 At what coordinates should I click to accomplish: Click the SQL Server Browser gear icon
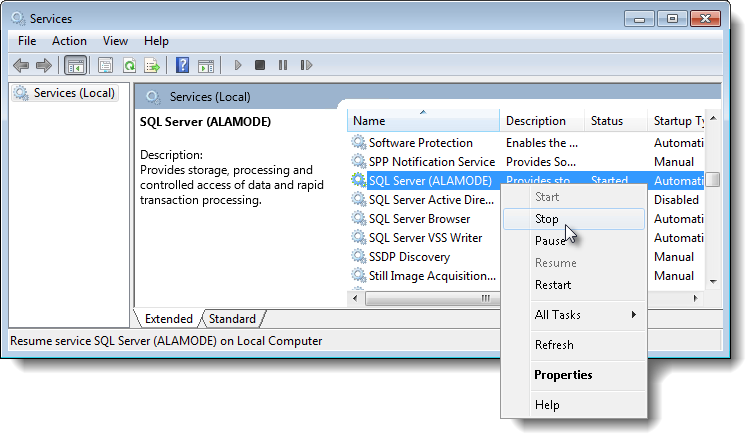tap(358, 218)
